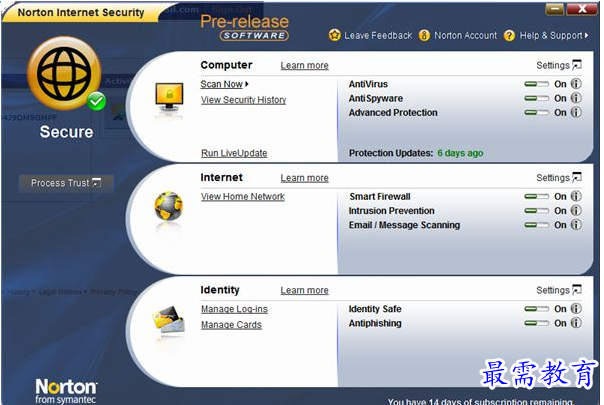Open the Process Trust panel button
Screen dimensions: 604x405
pyautogui.click(x=66, y=183)
